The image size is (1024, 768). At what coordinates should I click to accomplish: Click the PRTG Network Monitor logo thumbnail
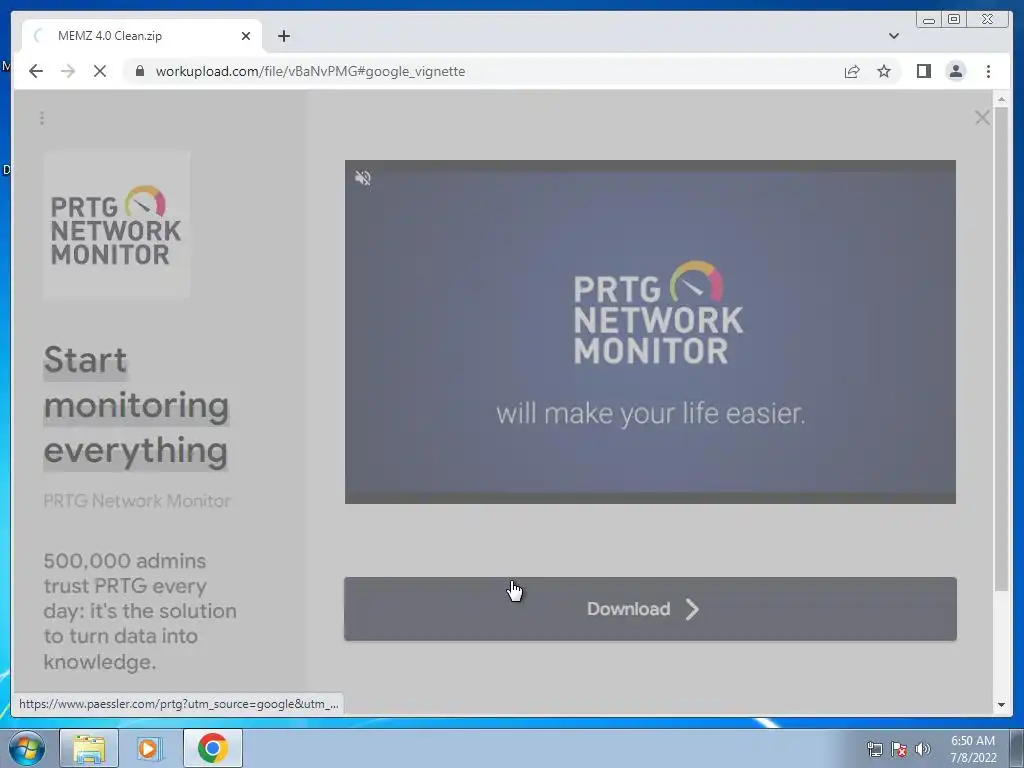tap(116, 225)
